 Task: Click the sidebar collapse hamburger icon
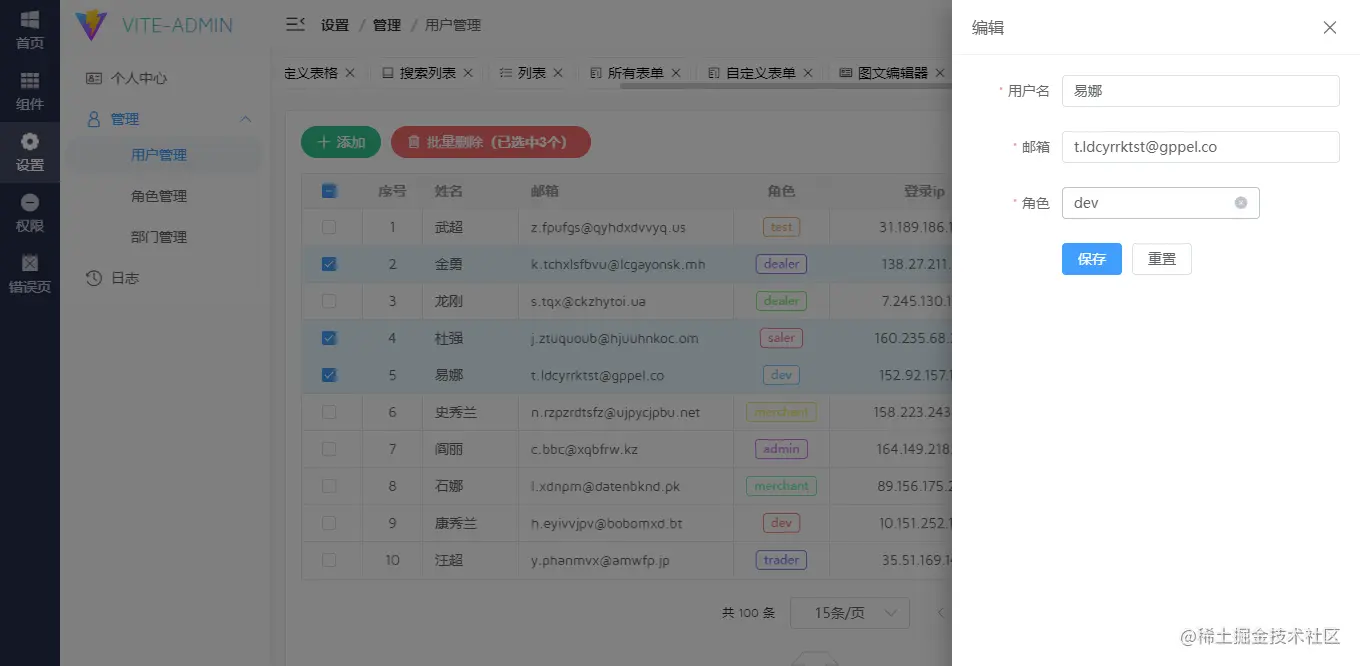[x=293, y=24]
